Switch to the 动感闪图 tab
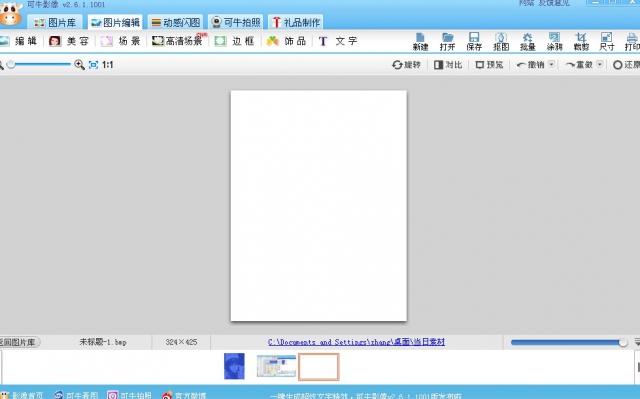The width and height of the screenshot is (640, 399). point(176,22)
